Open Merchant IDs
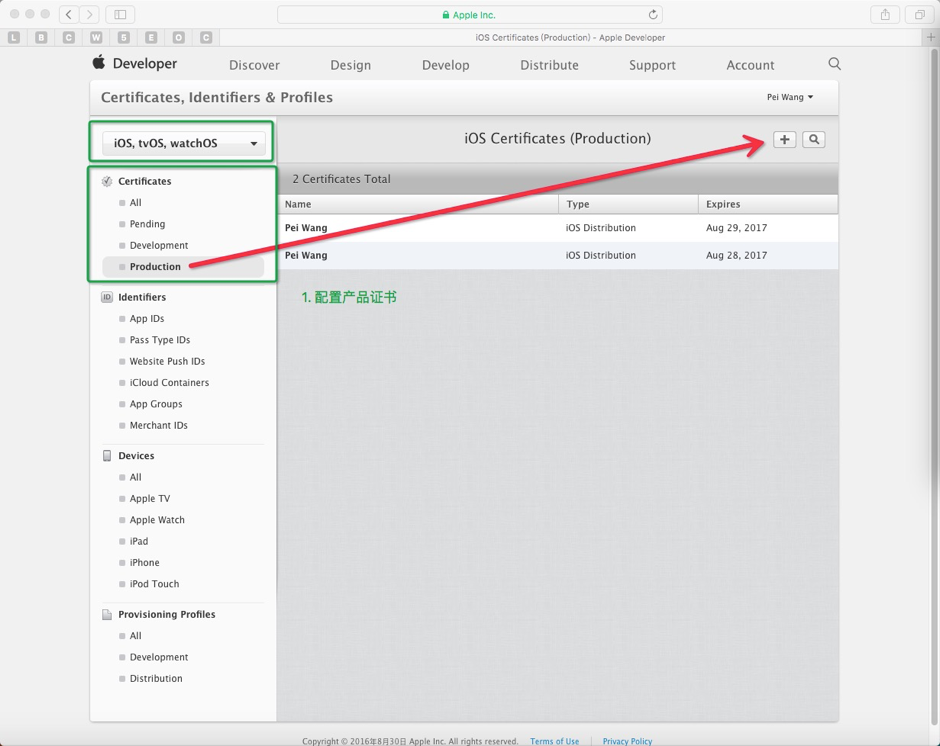The image size is (940, 746). pos(158,425)
